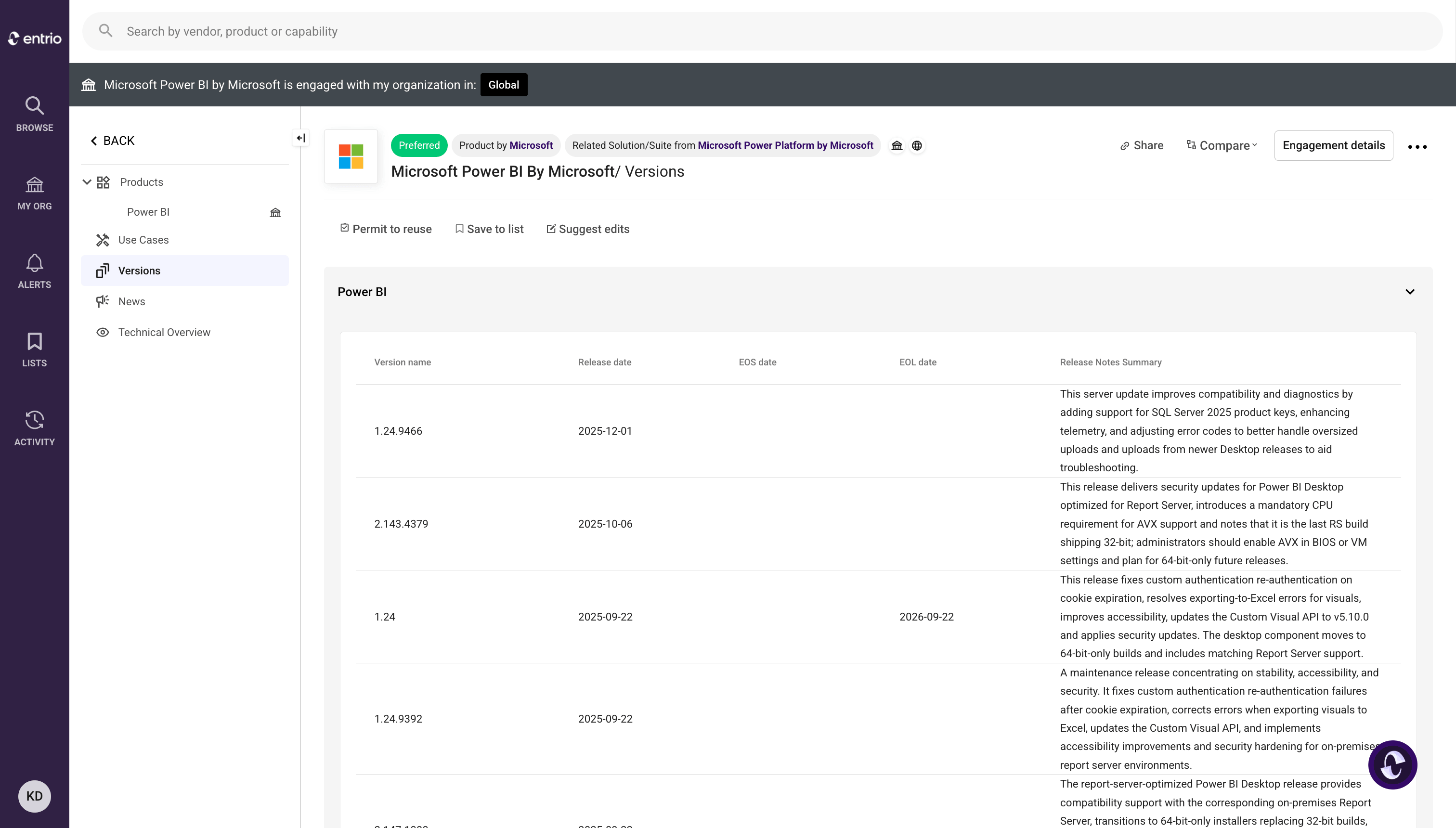Screen dimensions: 1456x828
Task: Click the Versions breadcrumb in the title
Action: coord(655,171)
